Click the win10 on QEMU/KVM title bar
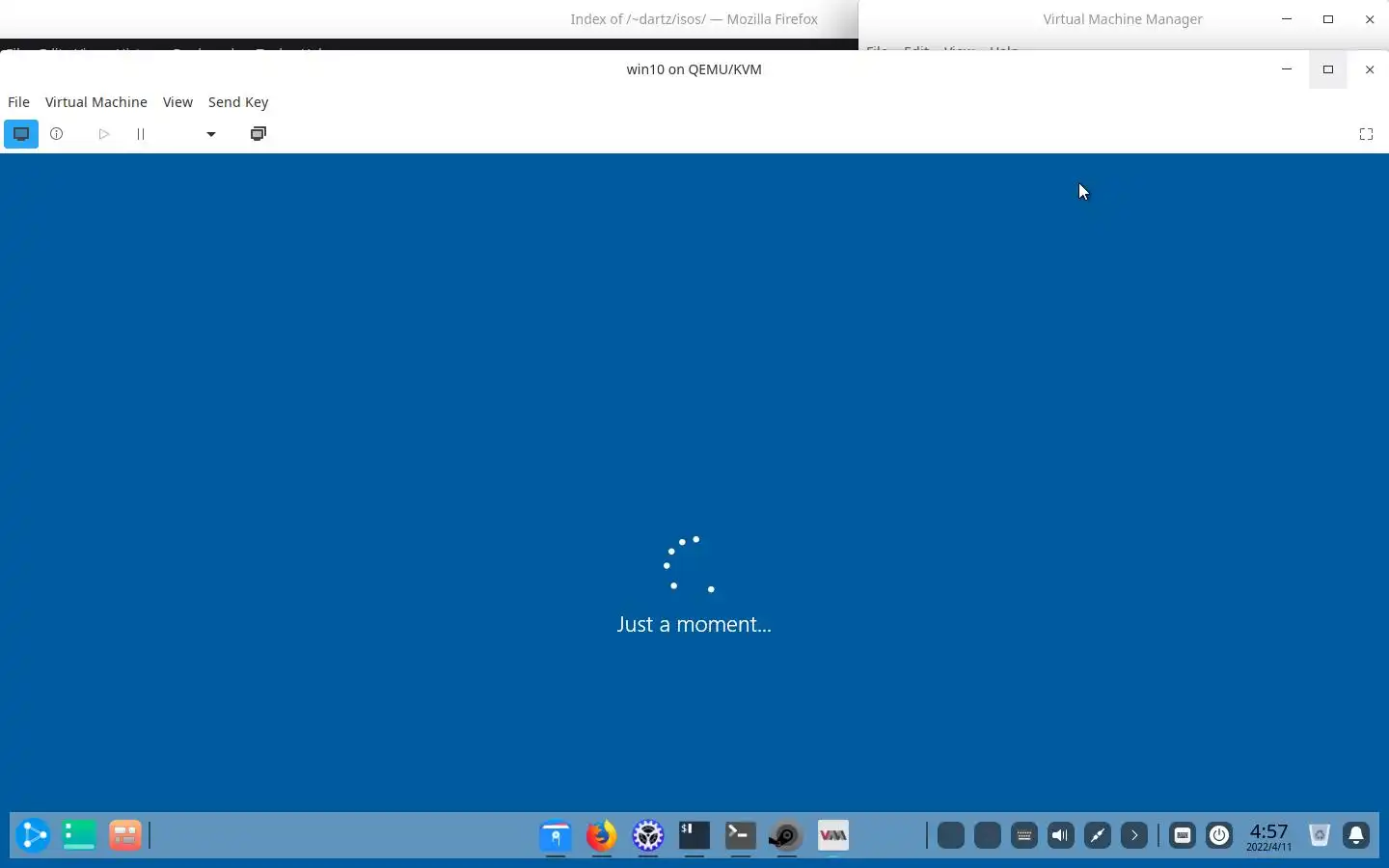1389x868 pixels. point(694,69)
